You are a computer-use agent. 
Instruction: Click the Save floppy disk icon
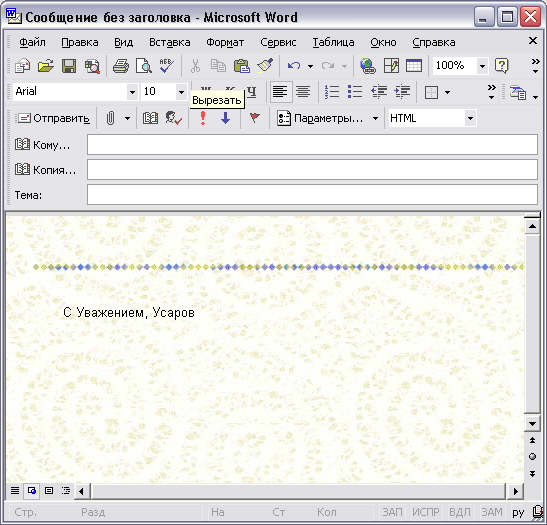tap(69, 66)
